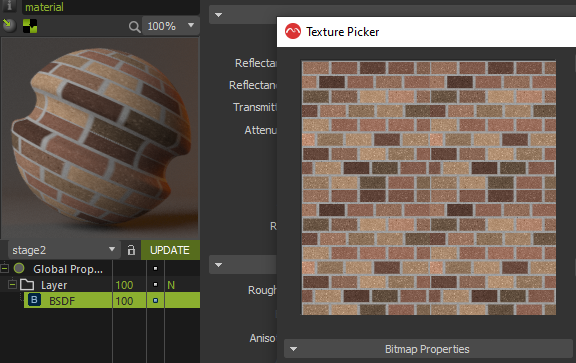
Task: Toggle the blue square in BSDF row
Action: pos(155,301)
